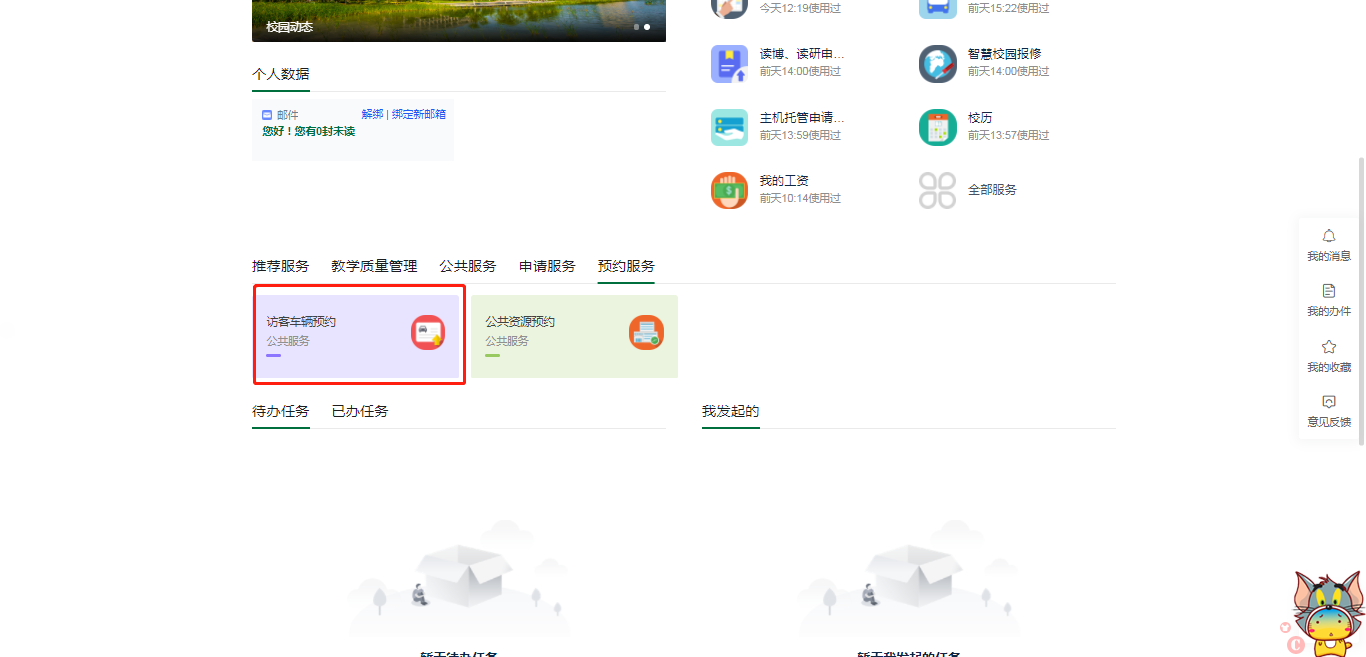Click the 我的收藏 star icon
The width and height of the screenshot is (1366, 657).
(x=1328, y=347)
